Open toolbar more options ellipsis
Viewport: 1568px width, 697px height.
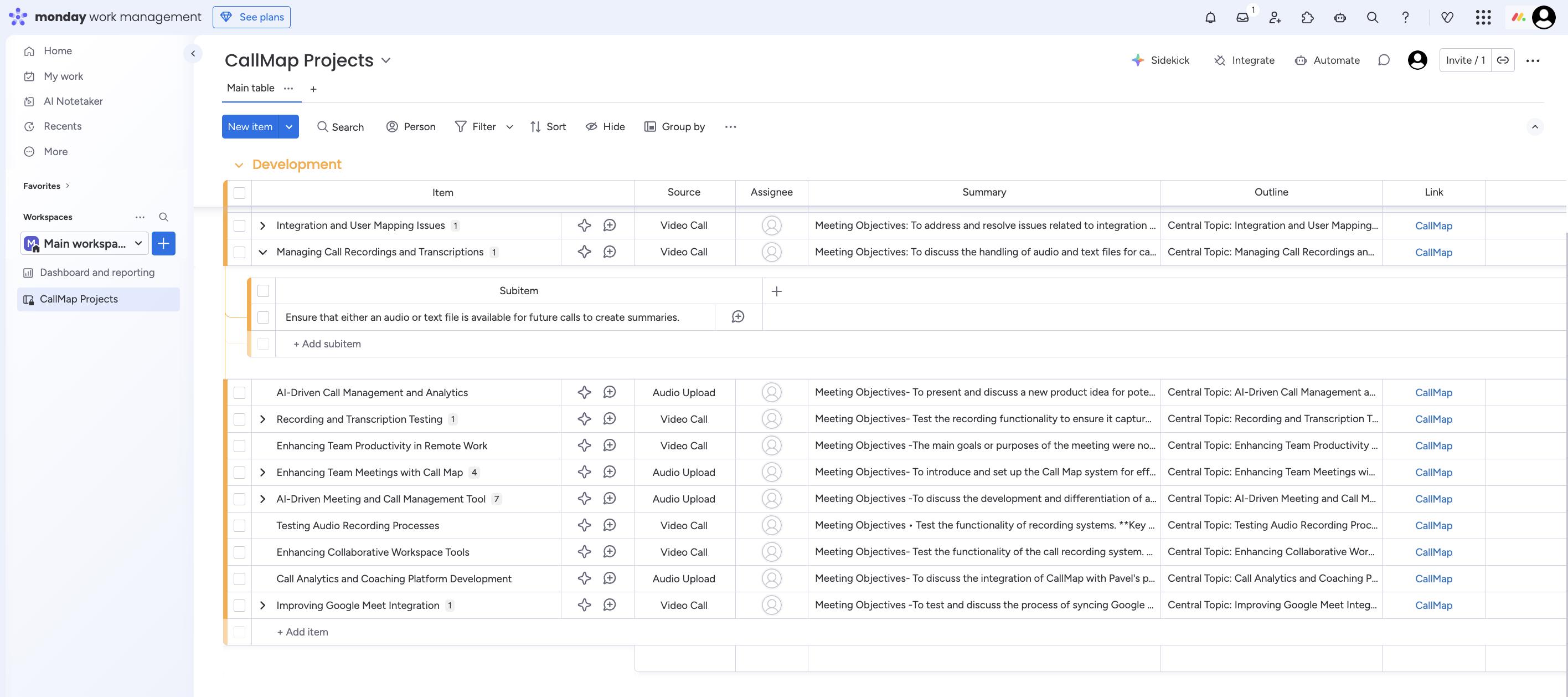(730, 127)
